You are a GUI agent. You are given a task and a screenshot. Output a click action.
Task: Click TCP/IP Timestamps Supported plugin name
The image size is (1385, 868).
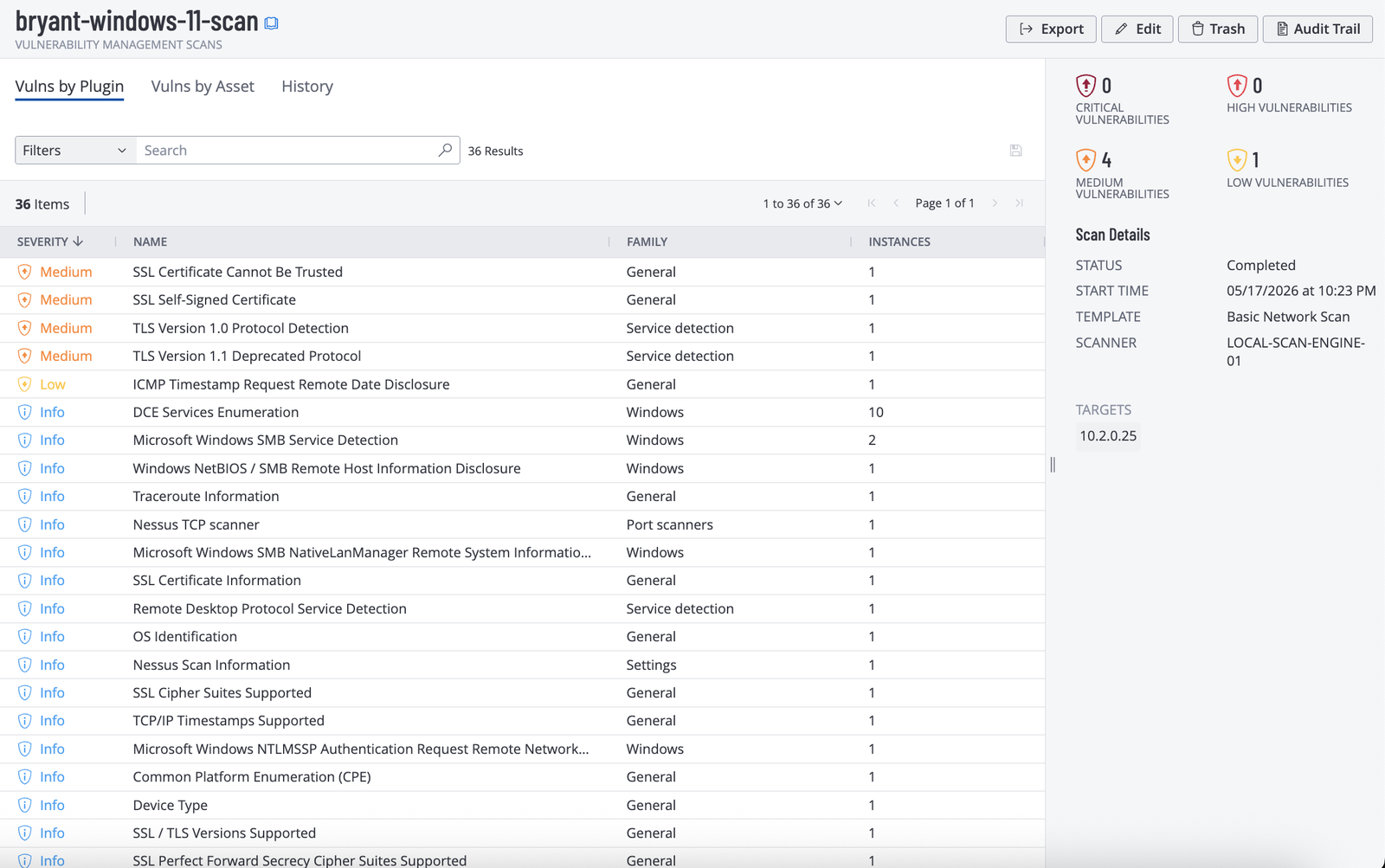[x=229, y=720]
